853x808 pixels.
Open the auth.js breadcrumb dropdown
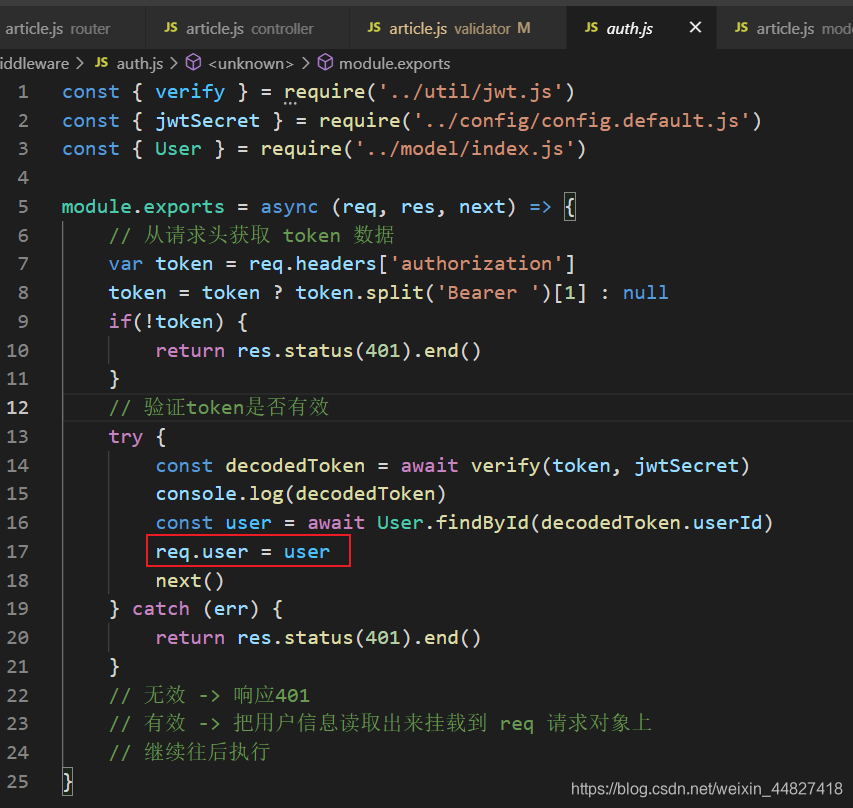point(140,64)
